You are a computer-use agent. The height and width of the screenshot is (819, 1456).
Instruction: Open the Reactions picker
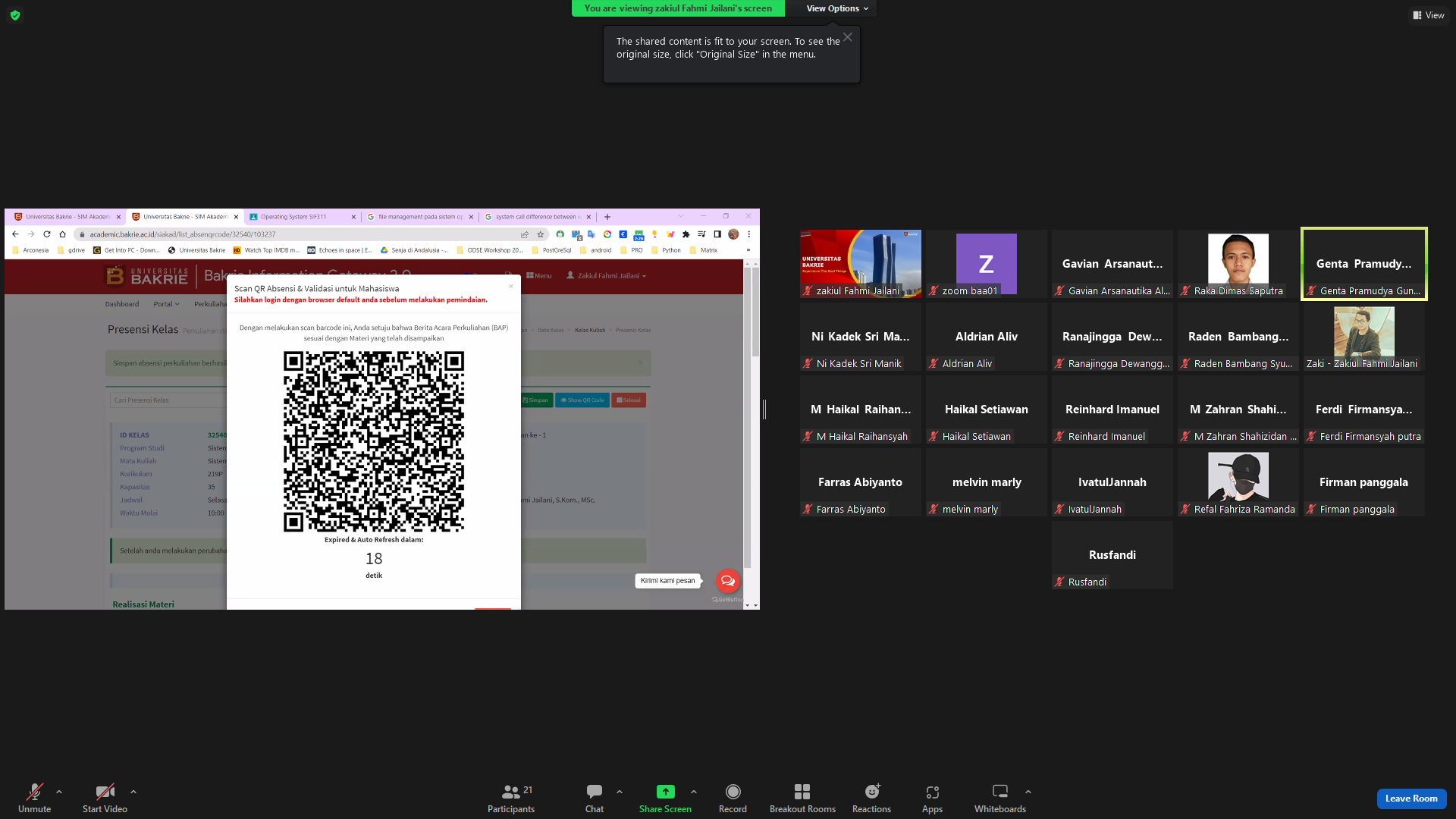(871, 798)
